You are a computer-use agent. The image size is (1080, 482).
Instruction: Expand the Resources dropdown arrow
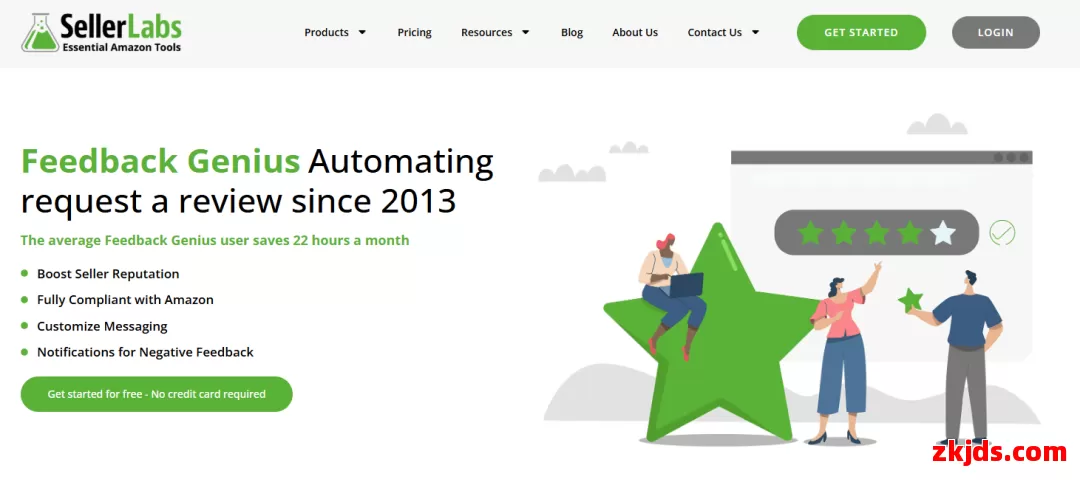(526, 33)
